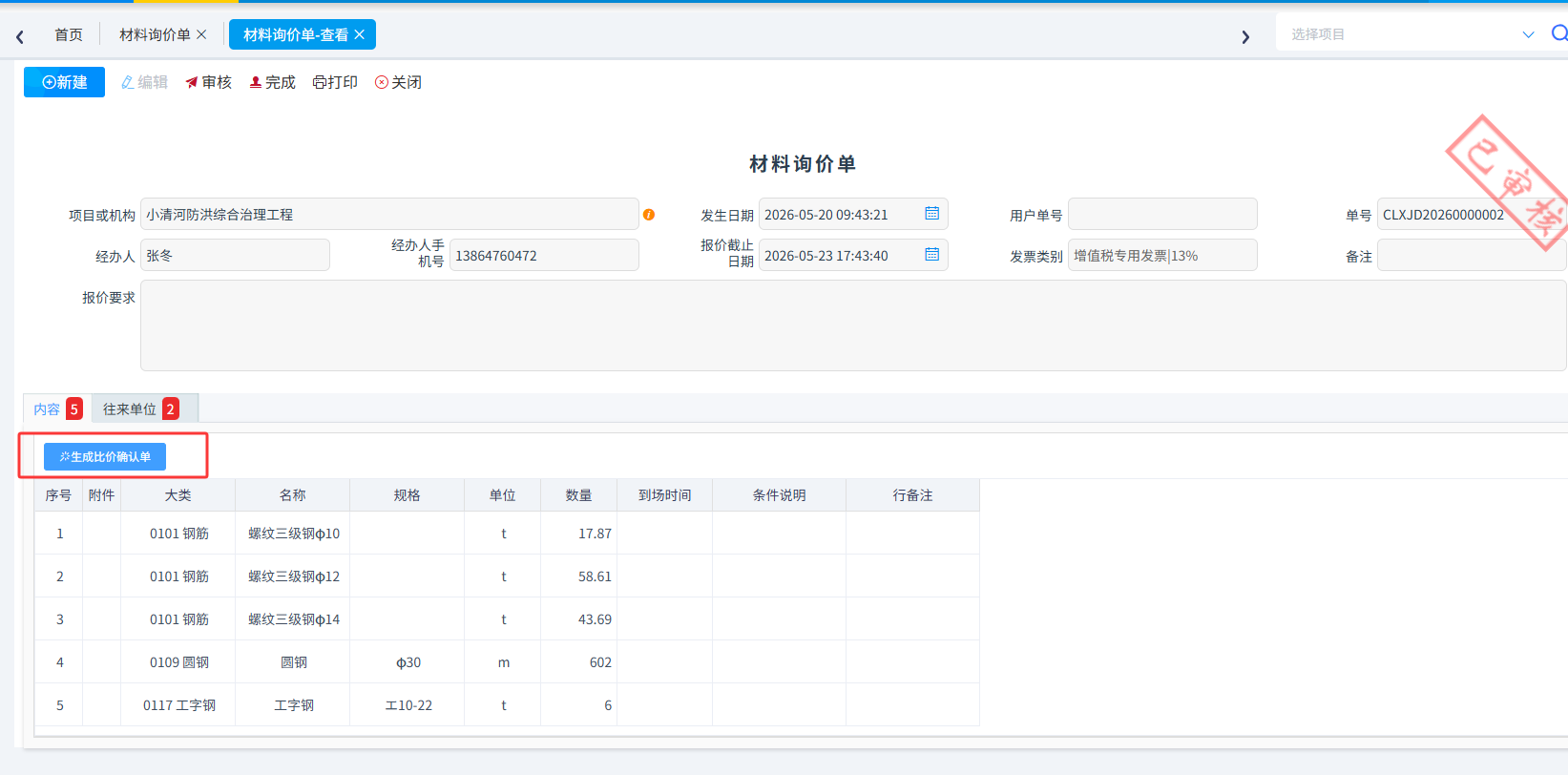Open the calendar icon for 发生日期
Screen dimensions: 1568x775
pyautogui.click(x=932, y=214)
